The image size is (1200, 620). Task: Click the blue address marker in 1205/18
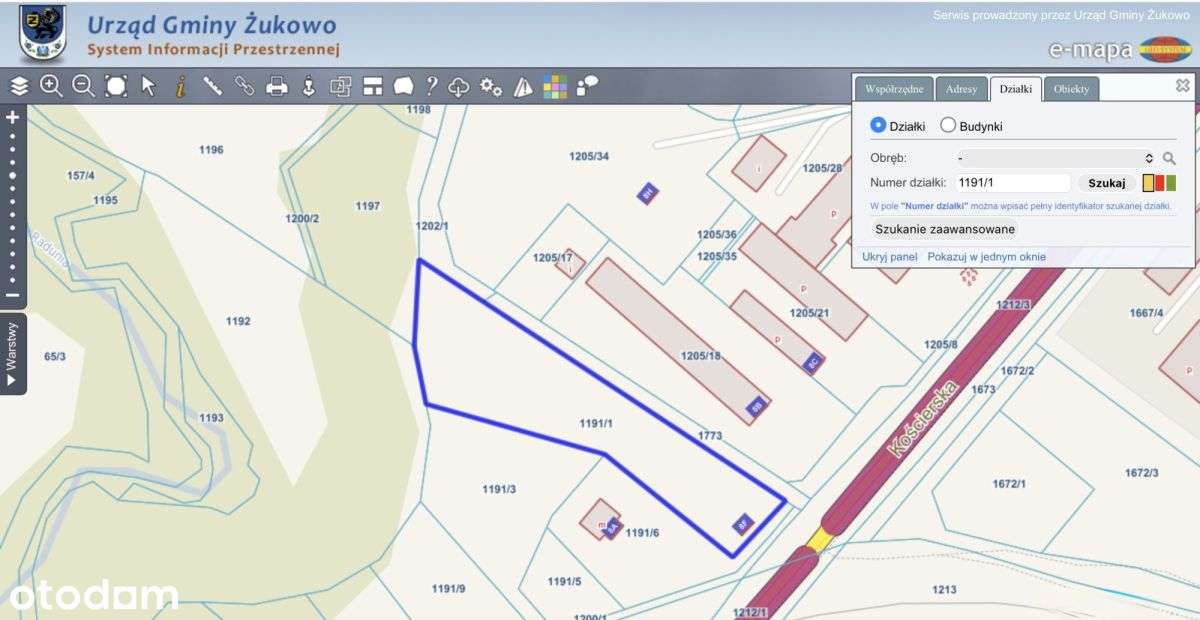pos(757,407)
